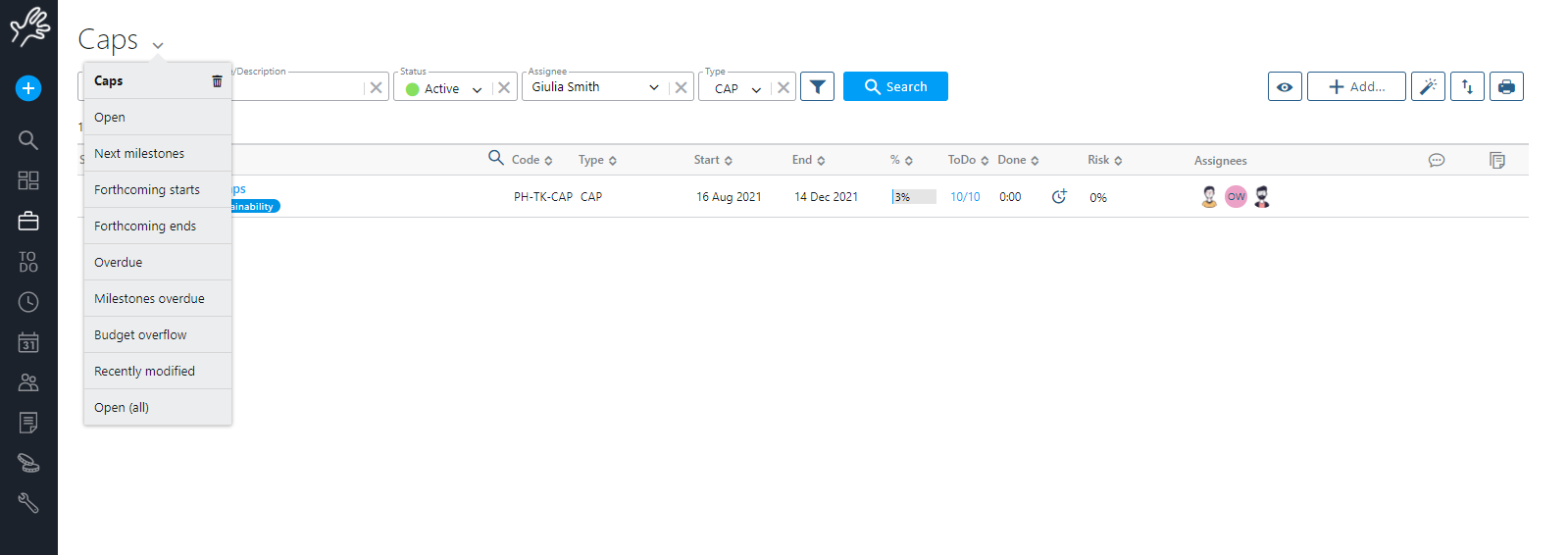Viewport: 1568px width, 555px height.
Task: Collapse the Caps title dropdown chevron
Action: tap(158, 45)
